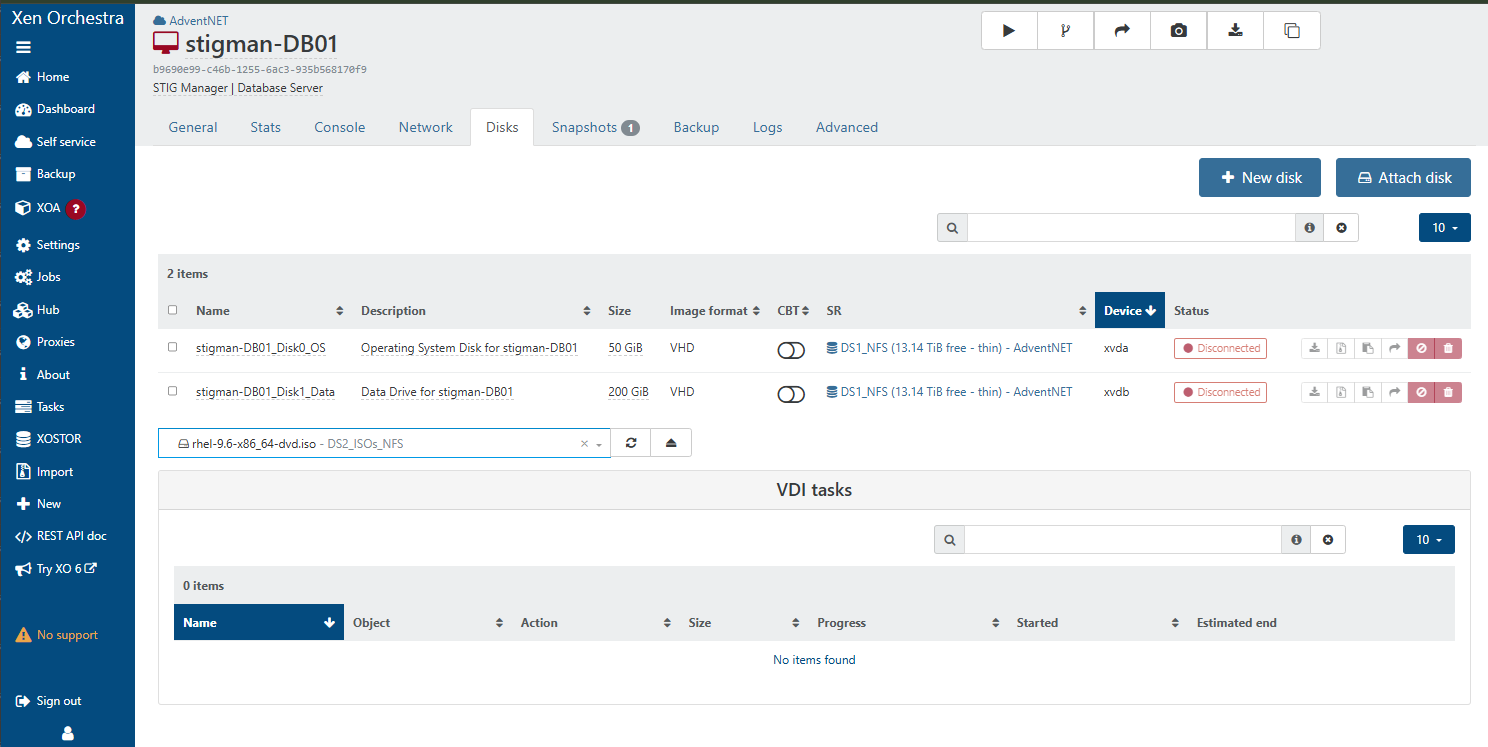
Task: Click the copy VM icon in the toolbar
Action: (x=1291, y=31)
